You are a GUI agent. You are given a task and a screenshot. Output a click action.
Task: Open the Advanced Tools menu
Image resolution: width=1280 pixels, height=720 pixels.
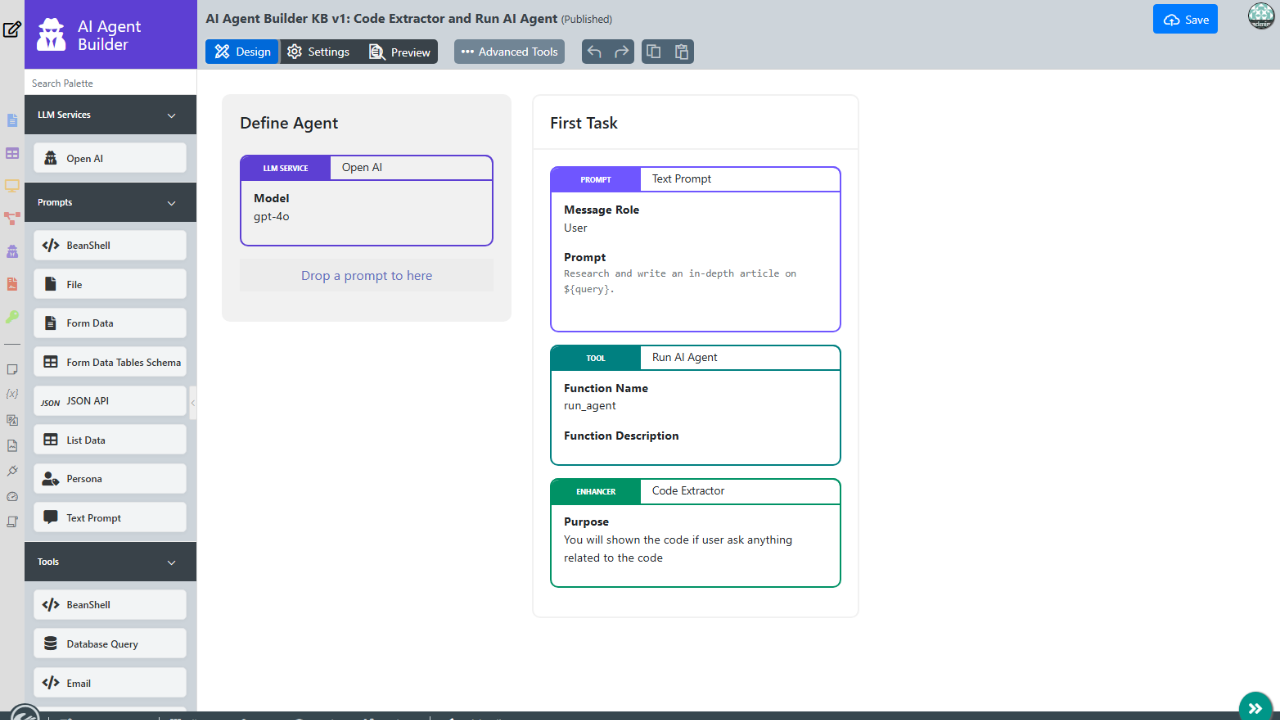pyautogui.click(x=509, y=52)
